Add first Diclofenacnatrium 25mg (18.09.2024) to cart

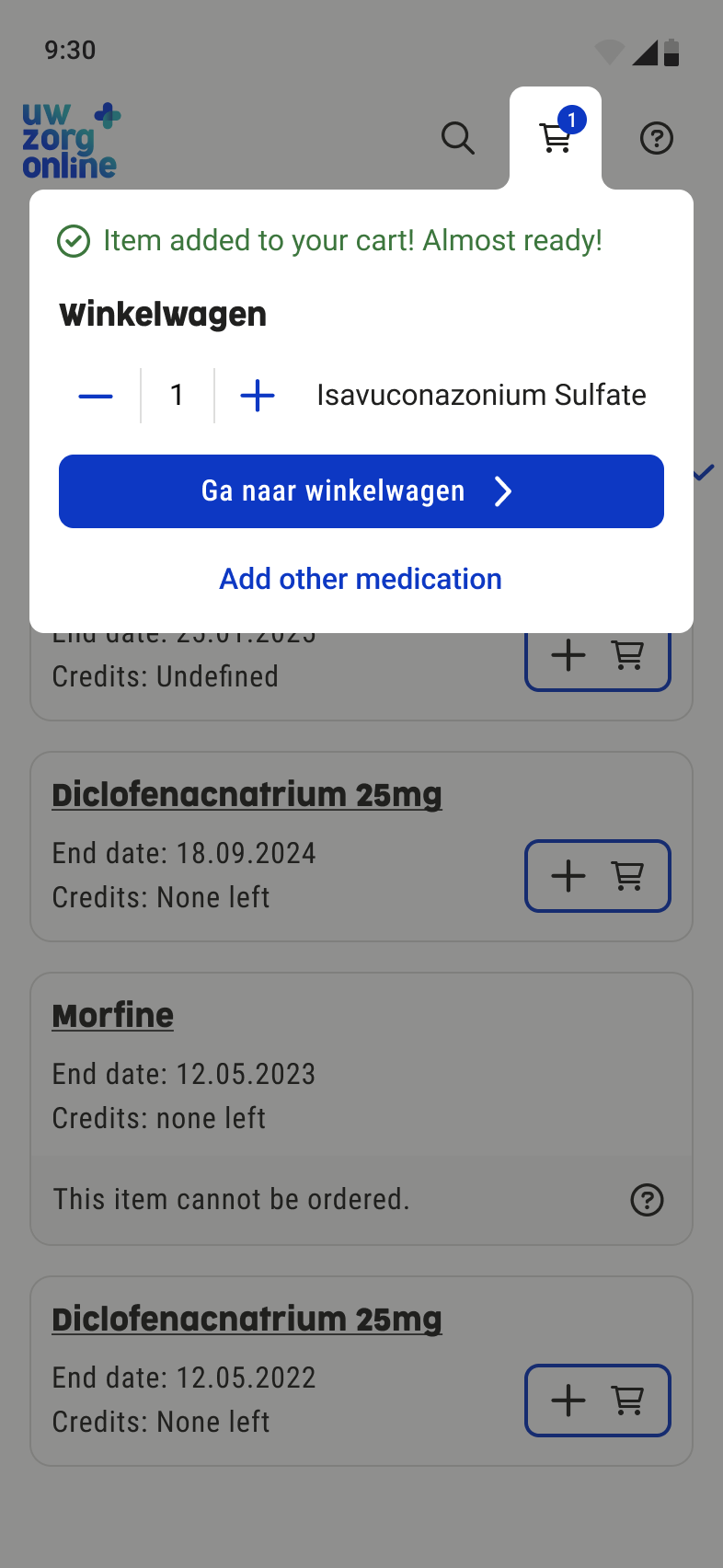597,875
